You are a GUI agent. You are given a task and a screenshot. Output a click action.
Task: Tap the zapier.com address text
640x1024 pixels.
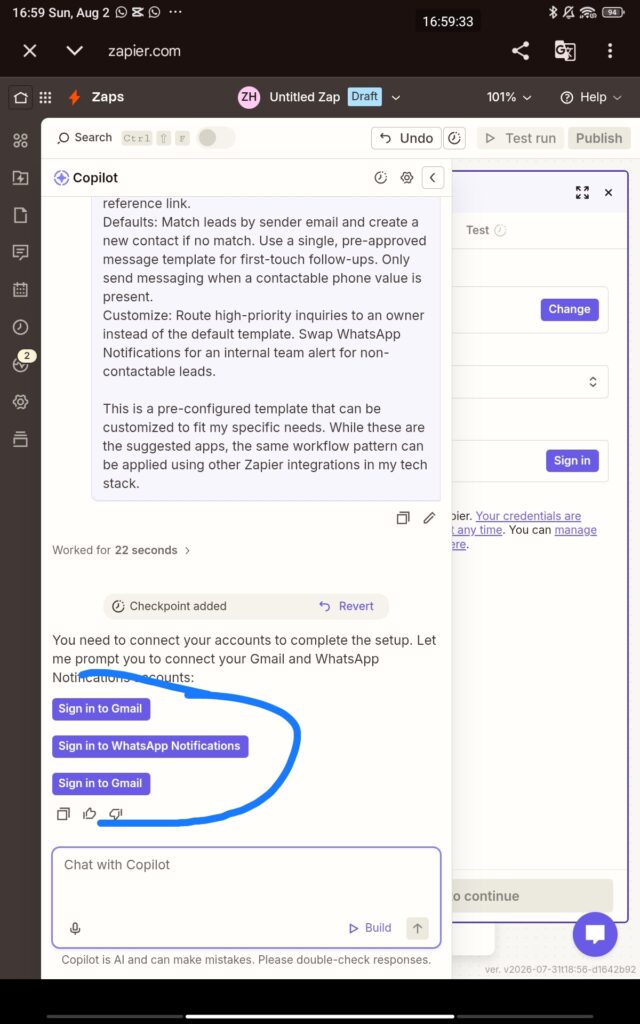click(144, 51)
